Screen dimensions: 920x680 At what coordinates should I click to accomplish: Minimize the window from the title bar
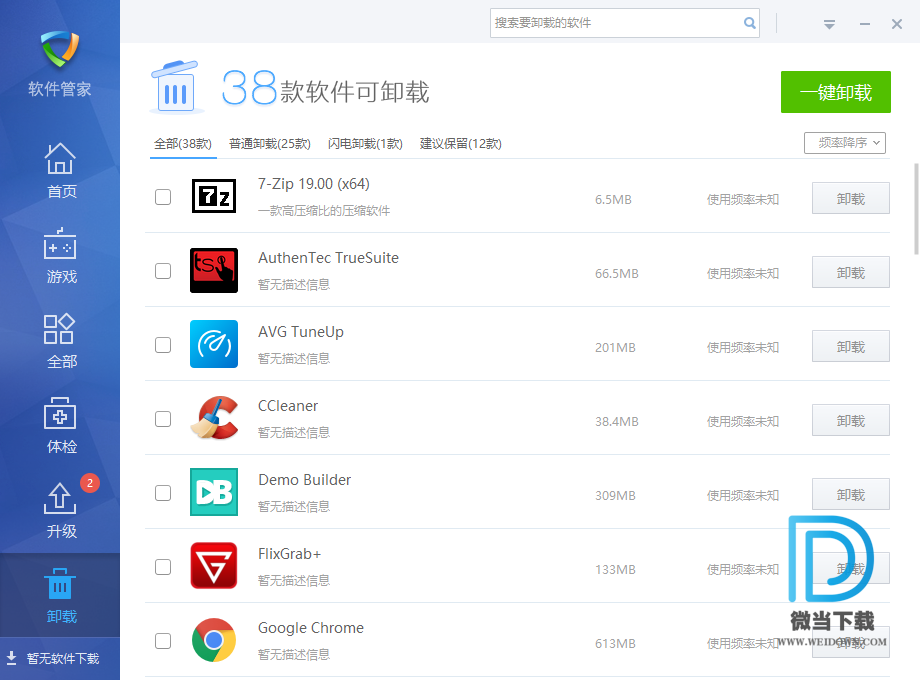click(x=864, y=24)
